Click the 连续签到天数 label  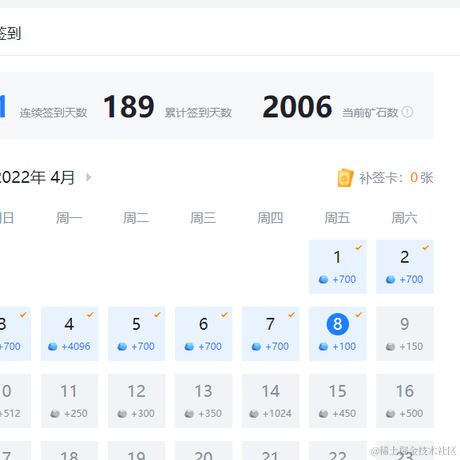click(x=53, y=113)
